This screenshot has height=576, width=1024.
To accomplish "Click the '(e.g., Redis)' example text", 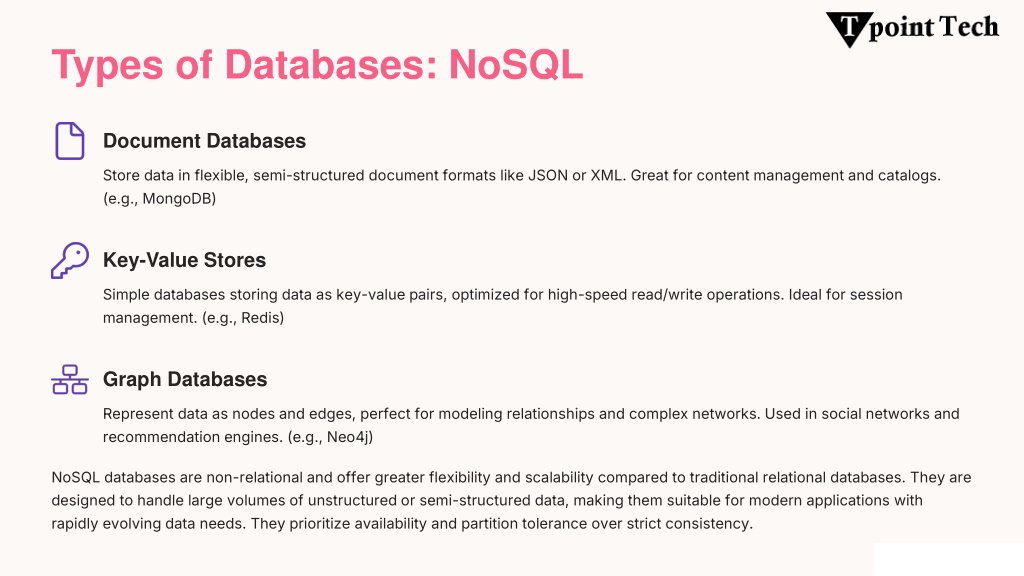I will [243, 318].
